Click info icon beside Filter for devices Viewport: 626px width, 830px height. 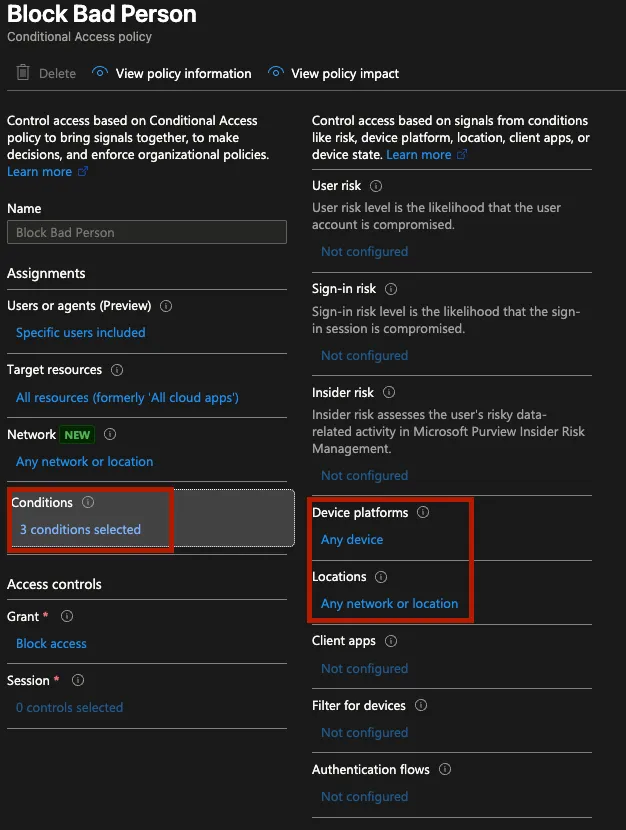pos(421,705)
